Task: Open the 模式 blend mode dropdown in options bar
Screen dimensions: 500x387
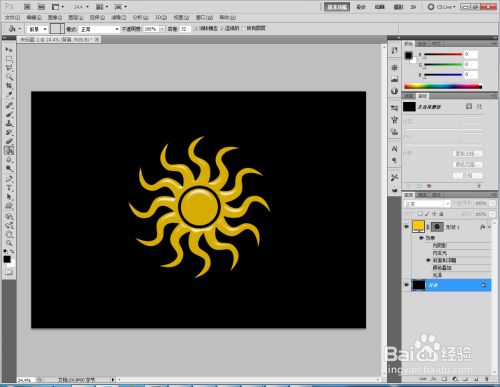Action: tap(99, 29)
